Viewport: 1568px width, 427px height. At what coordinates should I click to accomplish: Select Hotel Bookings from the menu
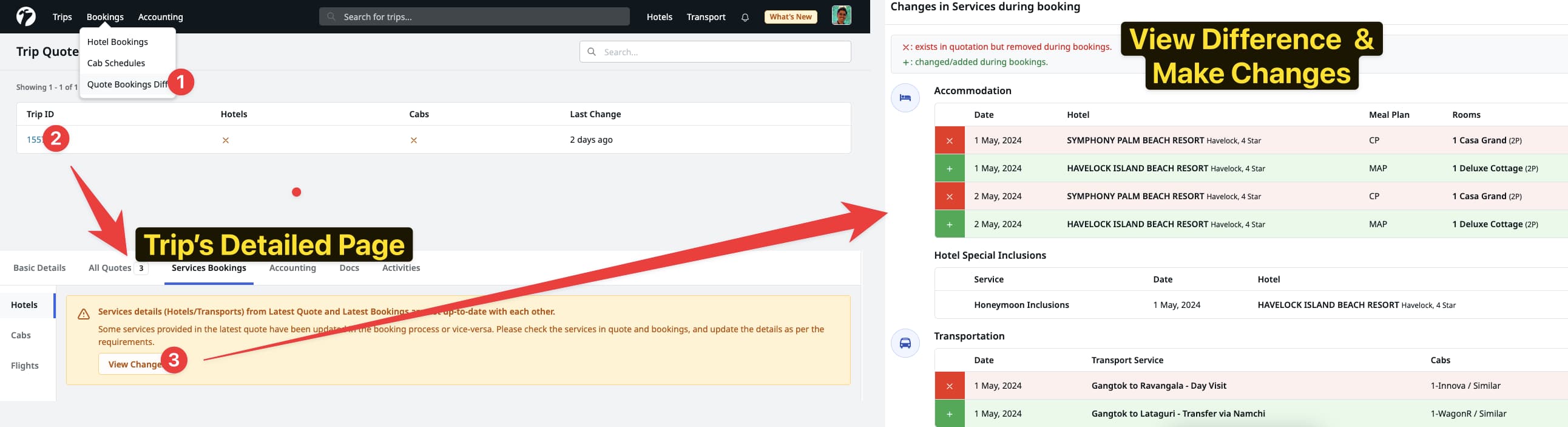click(x=118, y=42)
